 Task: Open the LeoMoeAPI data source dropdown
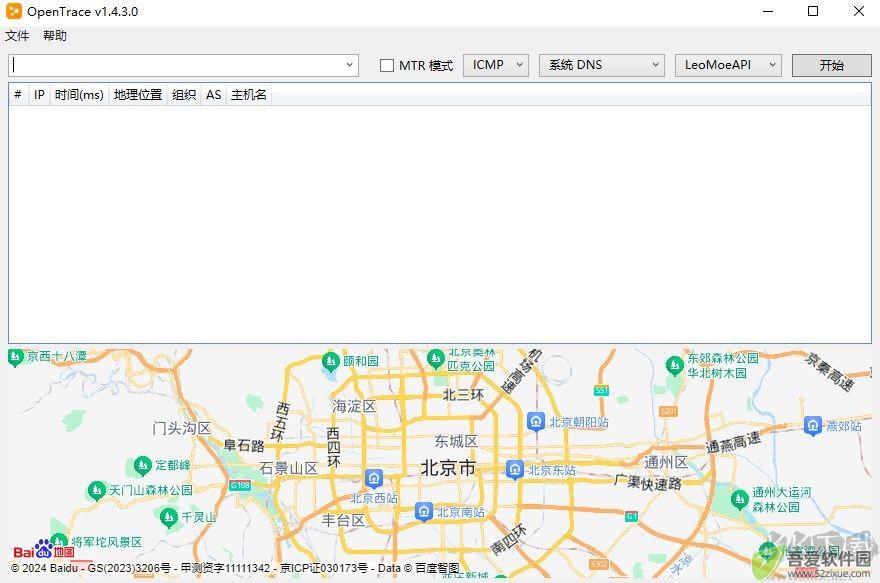coord(728,65)
